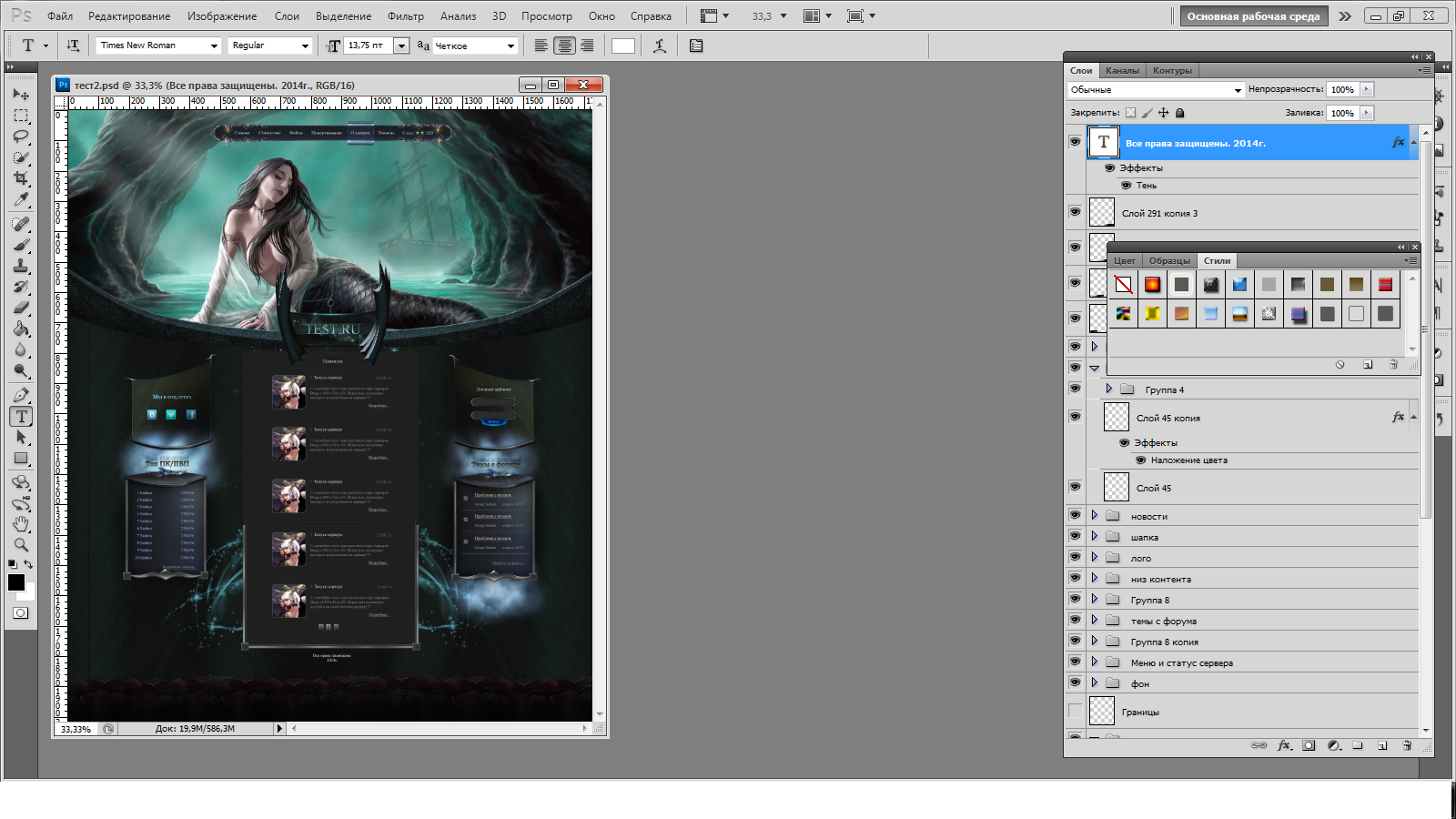Viewport: 1456px width, 819px height.
Task: Select the History Brush tool
Action: [x=21, y=287]
